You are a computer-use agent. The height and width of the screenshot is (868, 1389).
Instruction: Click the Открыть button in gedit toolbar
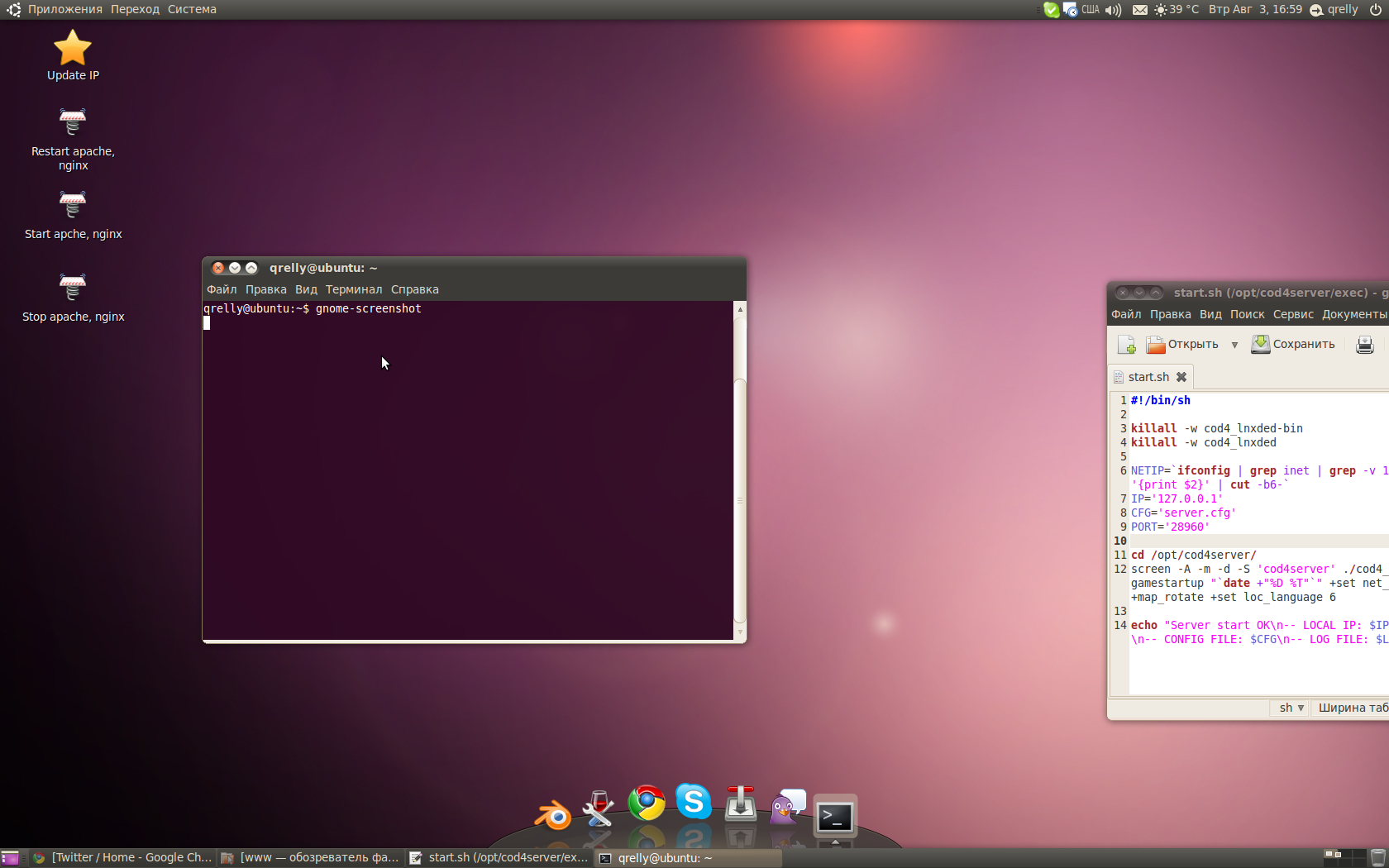pos(1183,345)
